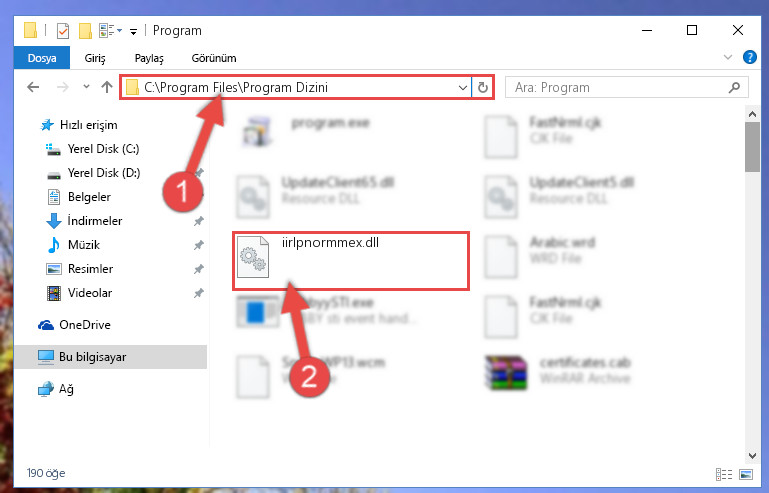Select İndirmeler in the navigation pane
This screenshot has width=769, height=493.
pyautogui.click(x=95, y=221)
